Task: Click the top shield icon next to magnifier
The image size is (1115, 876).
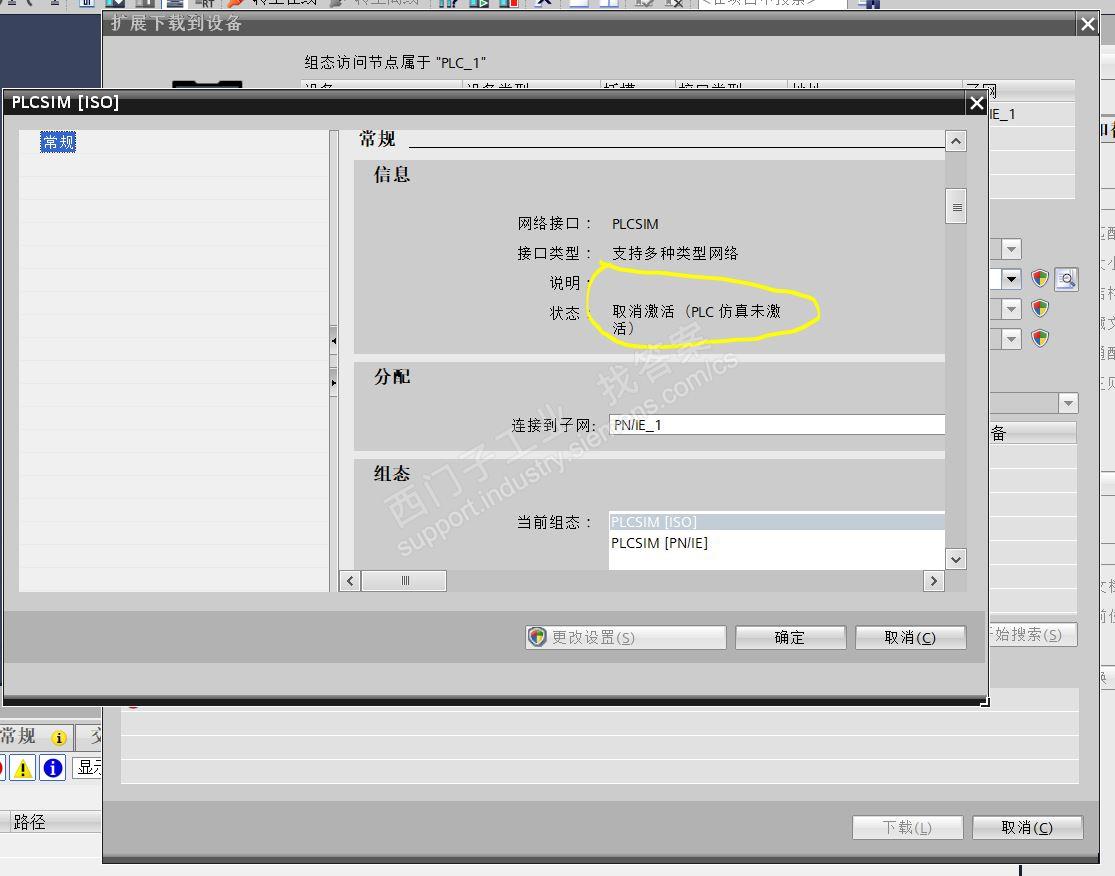Action: pyautogui.click(x=1040, y=278)
